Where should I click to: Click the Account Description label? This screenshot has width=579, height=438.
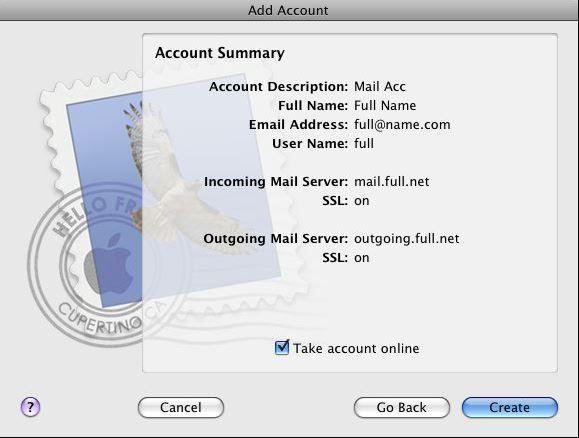tap(278, 86)
